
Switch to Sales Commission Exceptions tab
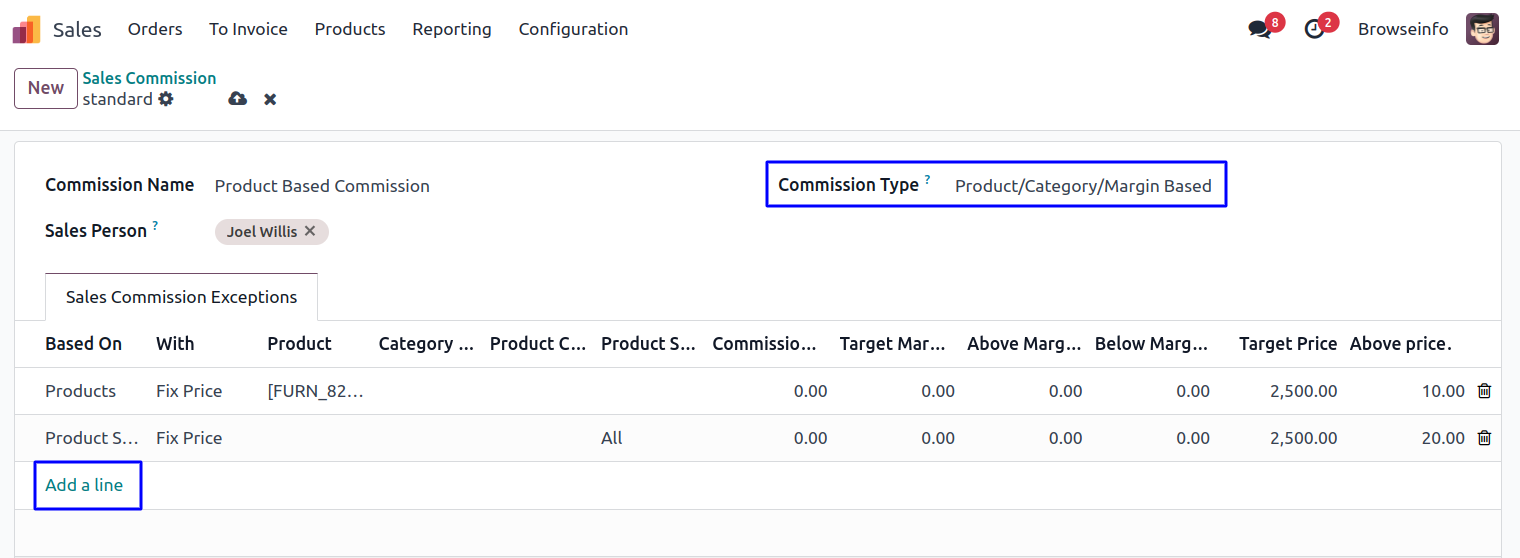[x=181, y=297]
